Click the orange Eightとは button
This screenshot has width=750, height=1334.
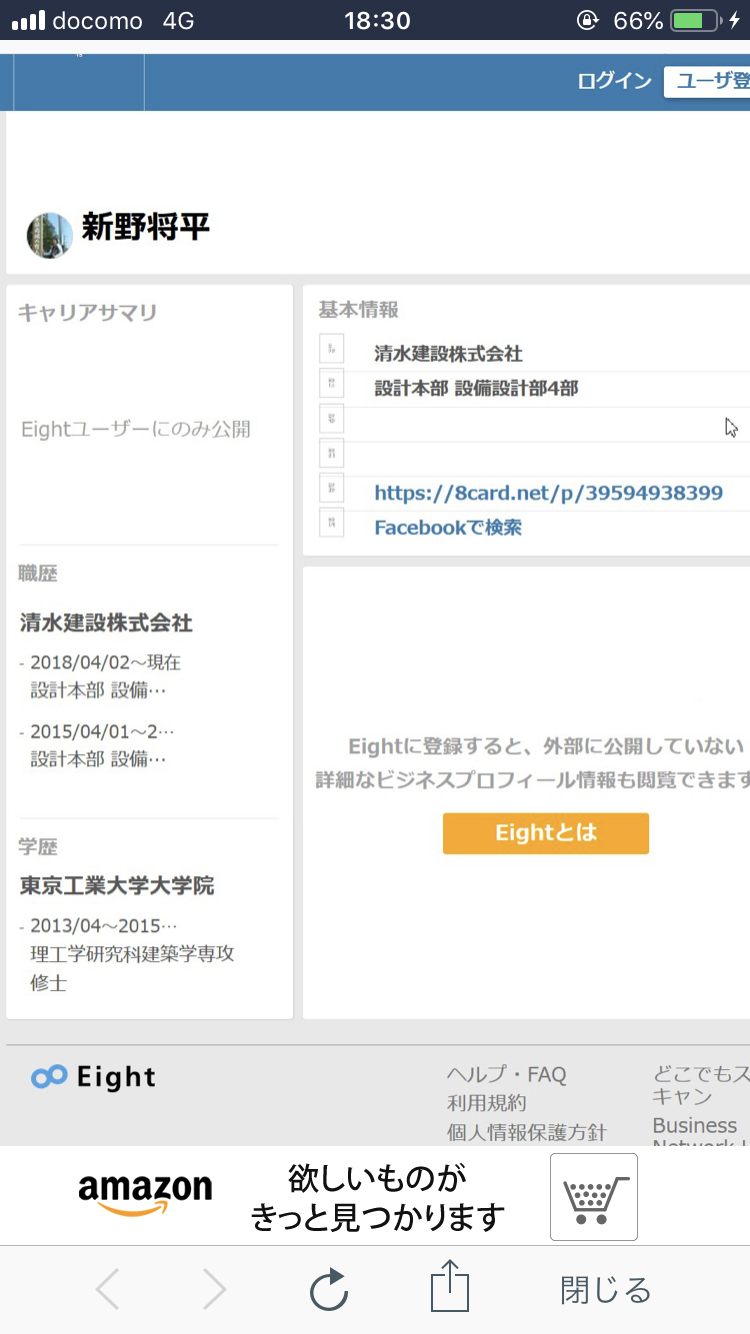tap(546, 833)
